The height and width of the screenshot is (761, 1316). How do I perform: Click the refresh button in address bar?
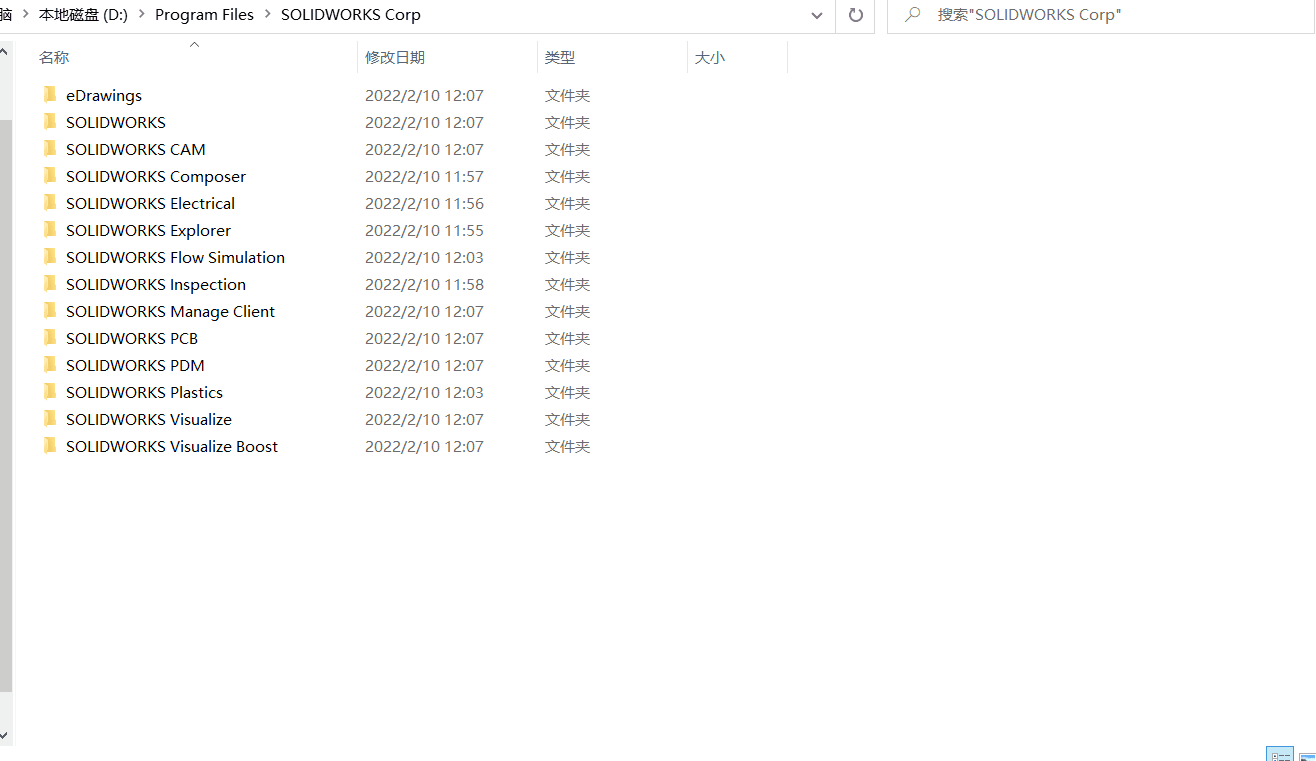[855, 15]
